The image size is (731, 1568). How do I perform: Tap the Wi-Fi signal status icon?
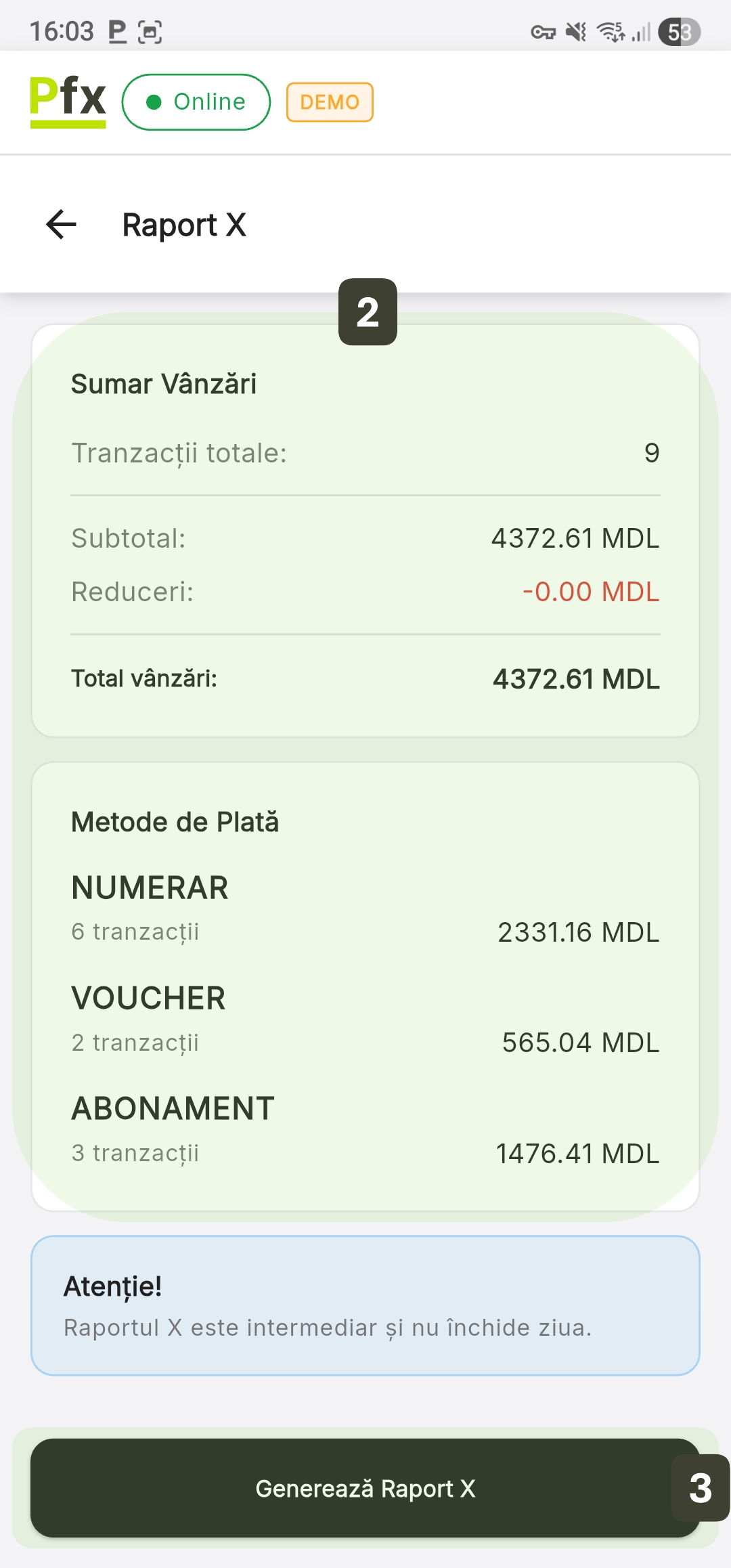pyautogui.click(x=611, y=32)
